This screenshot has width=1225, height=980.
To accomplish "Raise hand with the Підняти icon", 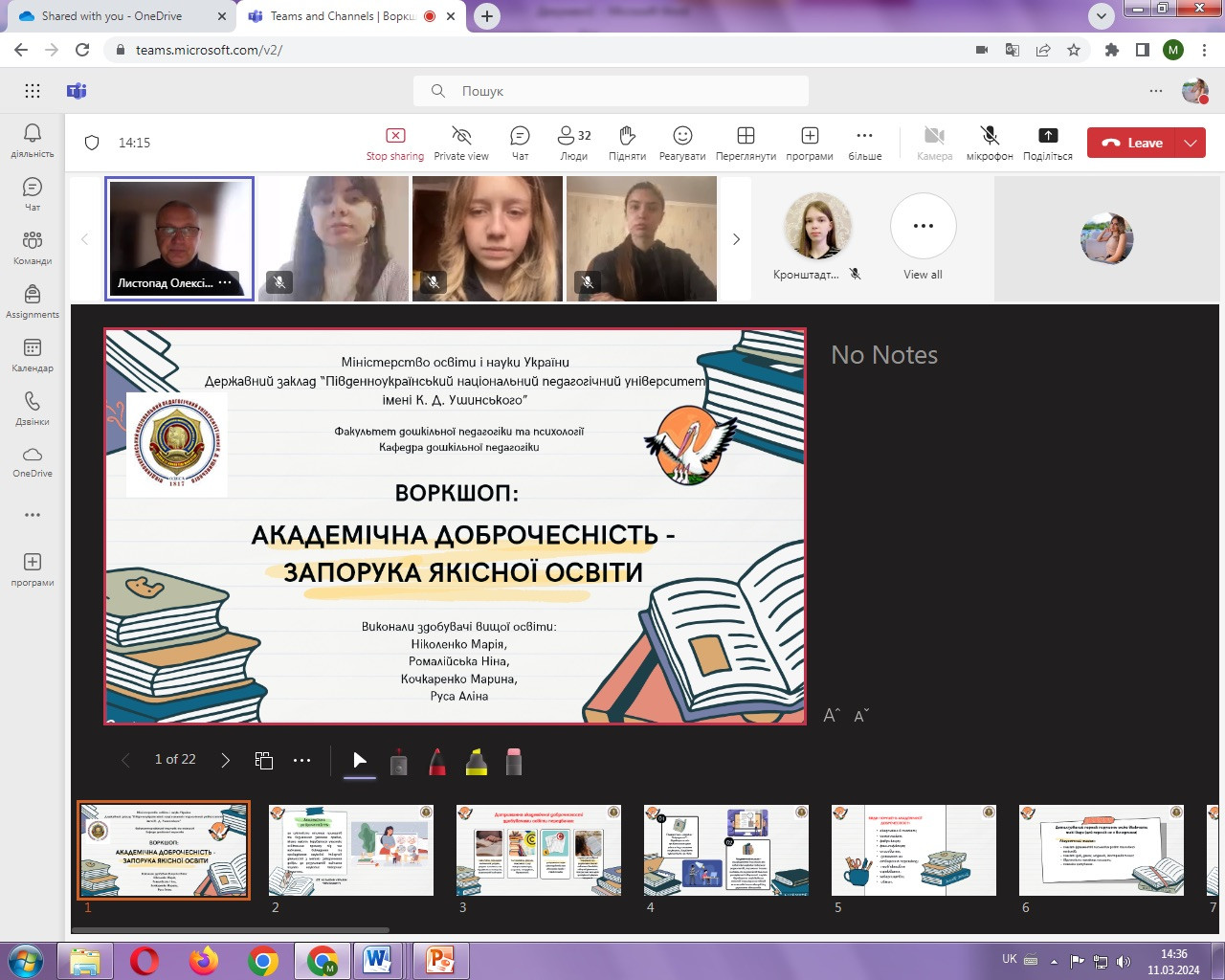I will click(627, 142).
